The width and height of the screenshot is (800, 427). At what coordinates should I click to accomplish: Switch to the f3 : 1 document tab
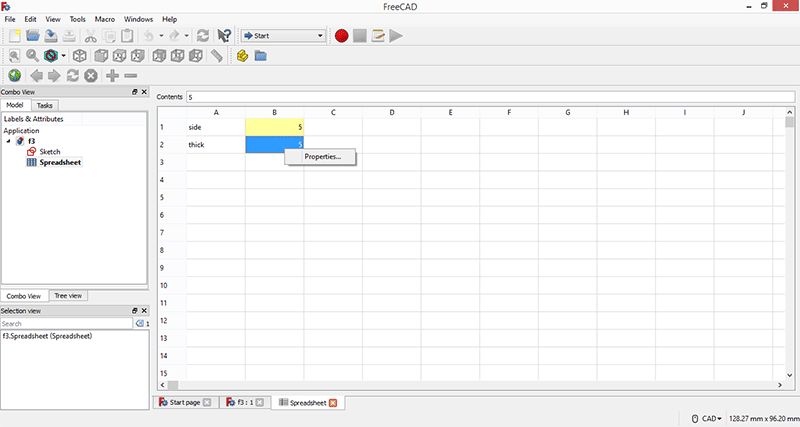click(245, 403)
